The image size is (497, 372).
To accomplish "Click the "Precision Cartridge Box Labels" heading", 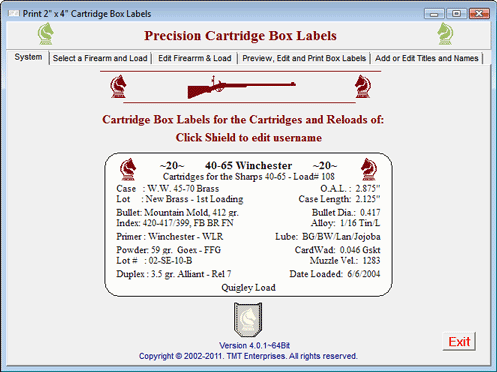I will (x=240, y=36).
